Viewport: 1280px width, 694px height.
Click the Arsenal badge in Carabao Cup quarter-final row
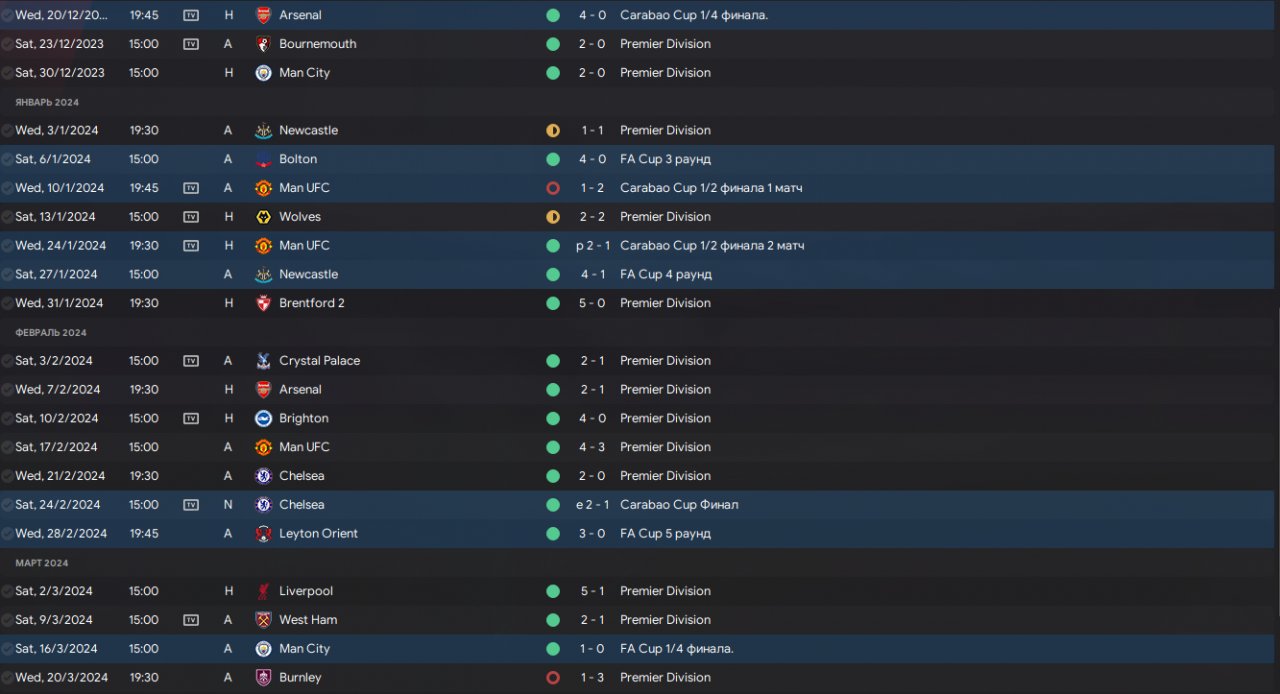click(263, 15)
